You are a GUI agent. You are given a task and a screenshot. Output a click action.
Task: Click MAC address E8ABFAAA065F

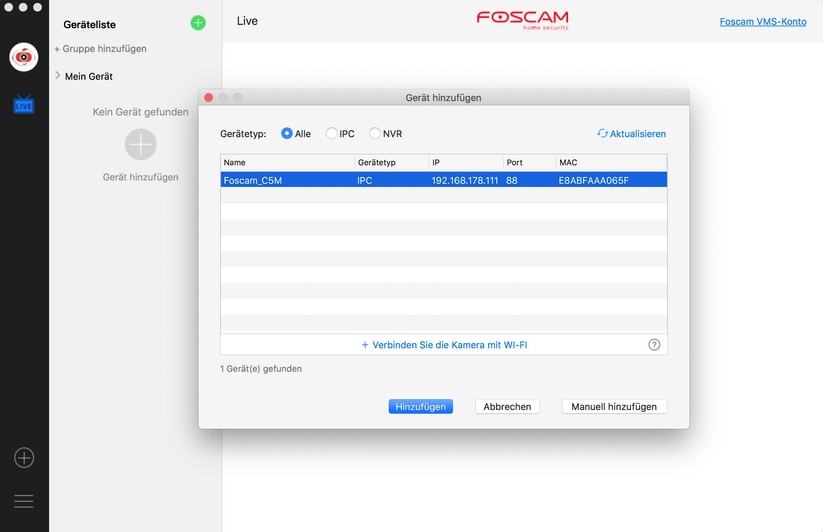tap(594, 180)
